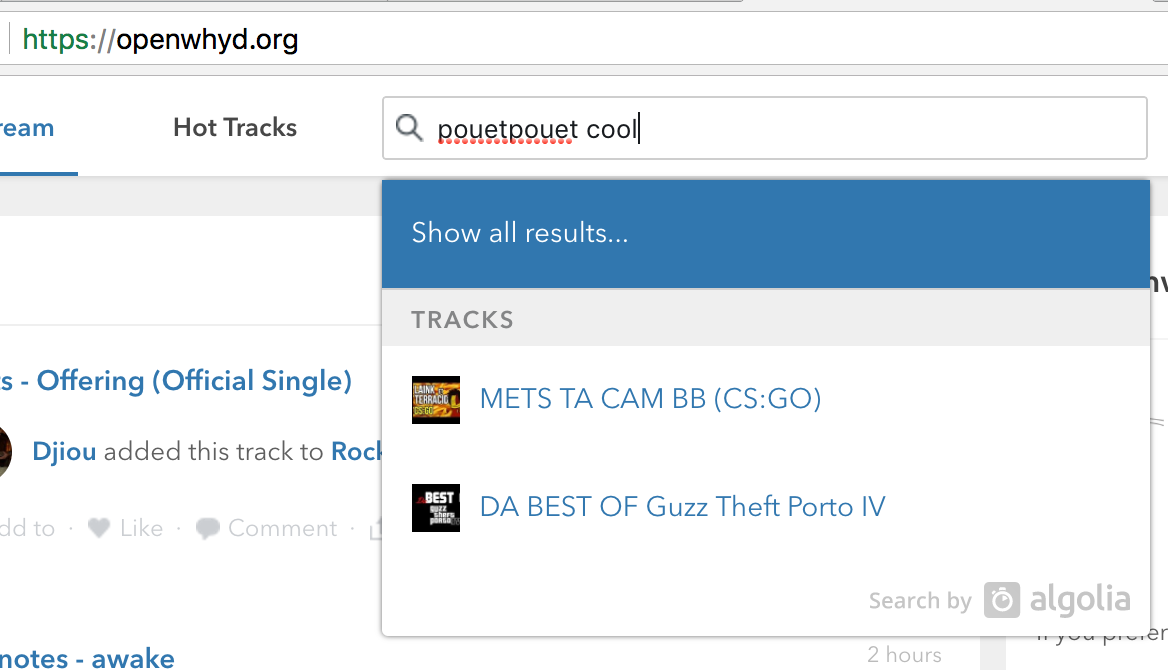Click the magnifying glass search icon
The width and height of the screenshot is (1168, 670).
tap(409, 128)
